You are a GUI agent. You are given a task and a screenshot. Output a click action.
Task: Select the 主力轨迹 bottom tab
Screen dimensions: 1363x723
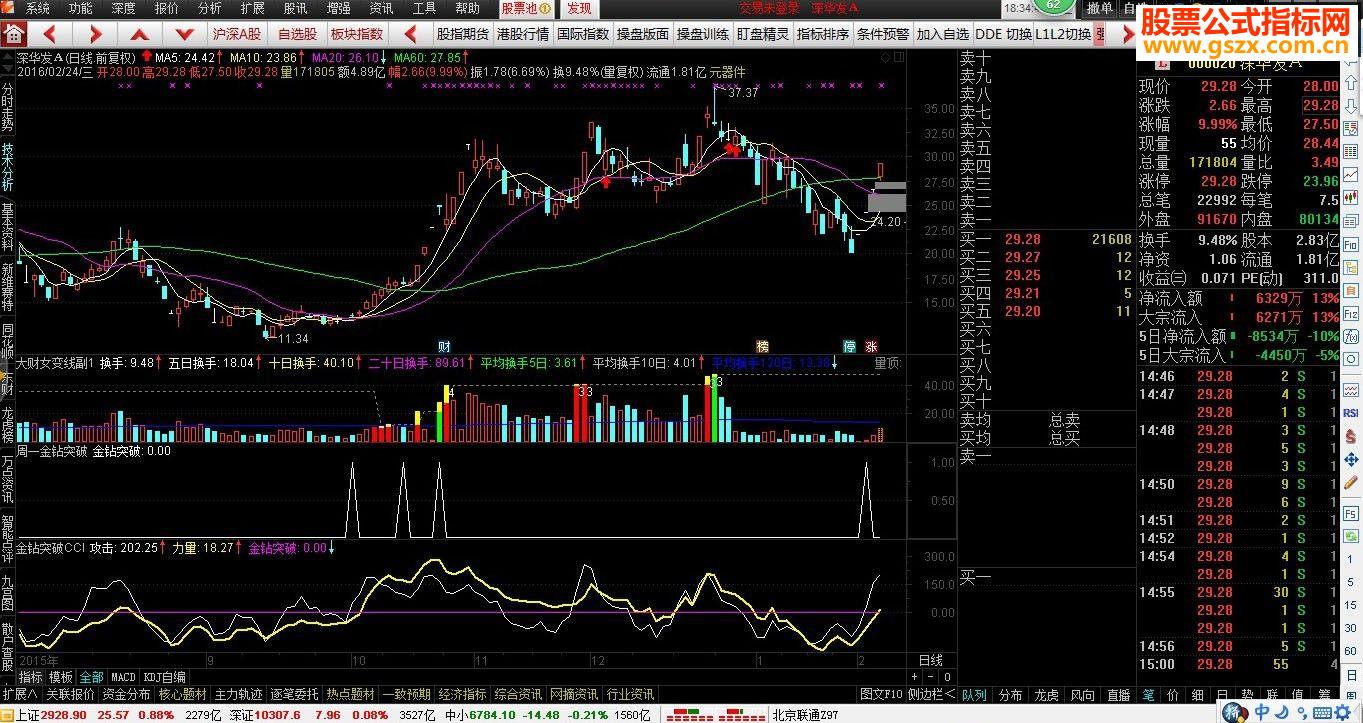pos(238,694)
